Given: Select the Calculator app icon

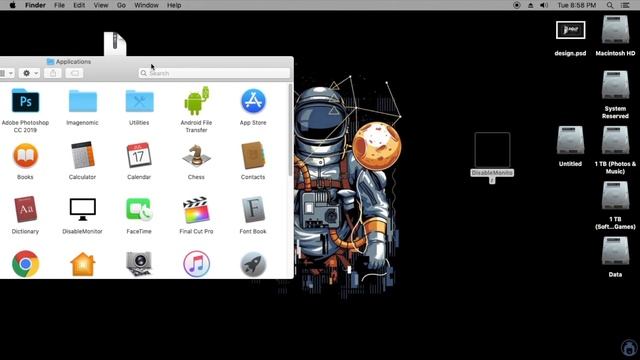Looking at the screenshot, I should pyautogui.click(x=82, y=155).
